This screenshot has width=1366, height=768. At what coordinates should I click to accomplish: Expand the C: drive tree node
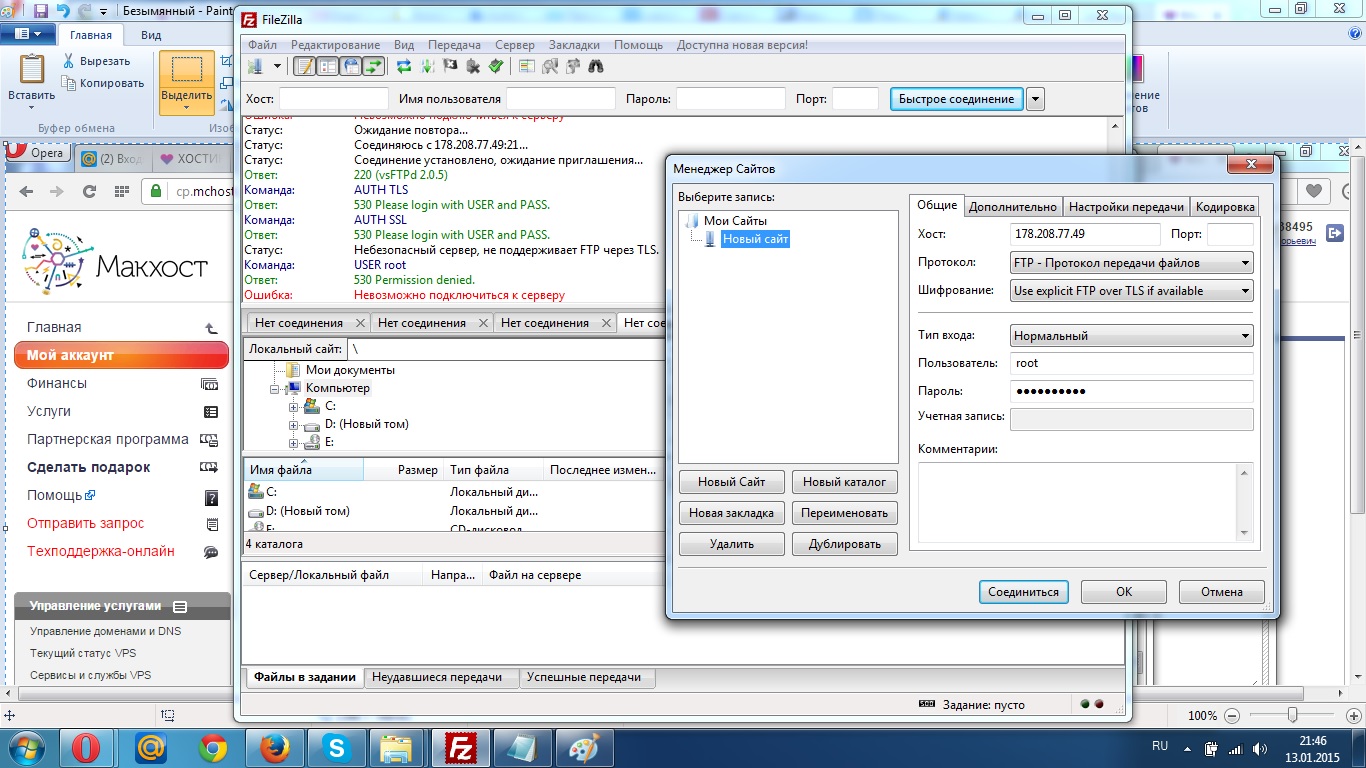click(x=294, y=407)
